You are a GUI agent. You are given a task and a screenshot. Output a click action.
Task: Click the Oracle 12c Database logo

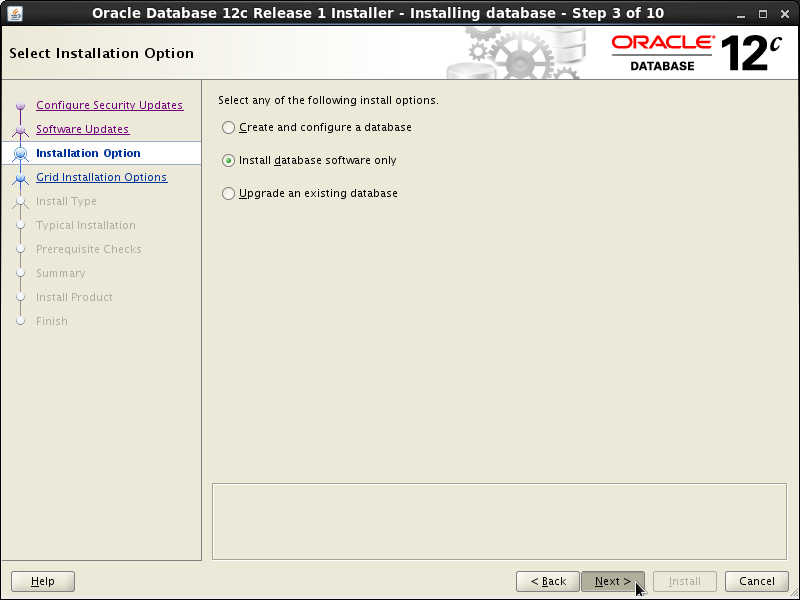[696, 53]
